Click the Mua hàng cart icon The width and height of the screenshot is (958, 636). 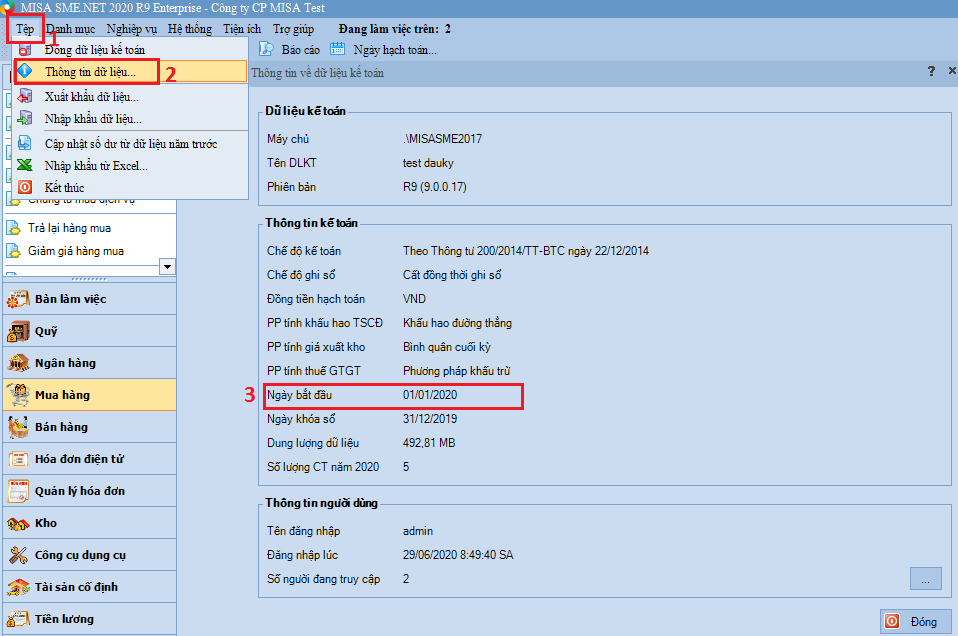[18, 395]
